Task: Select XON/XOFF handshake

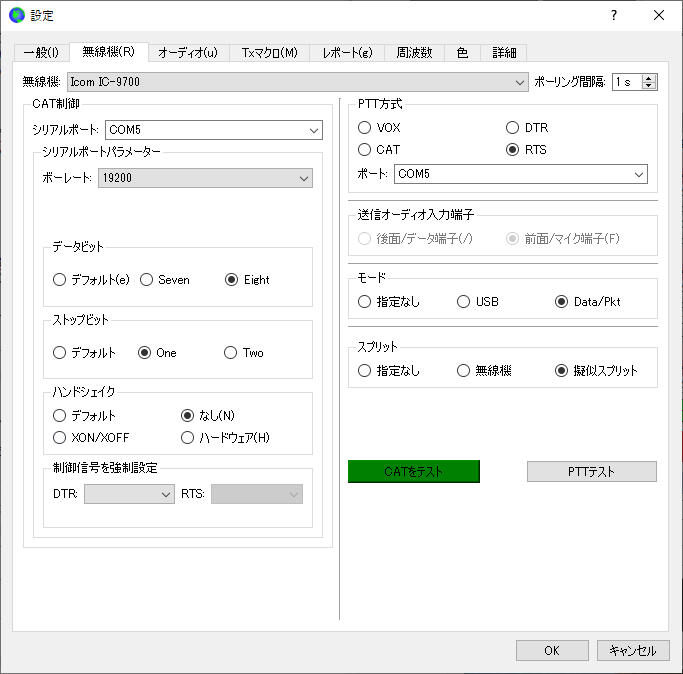Action: point(91,437)
